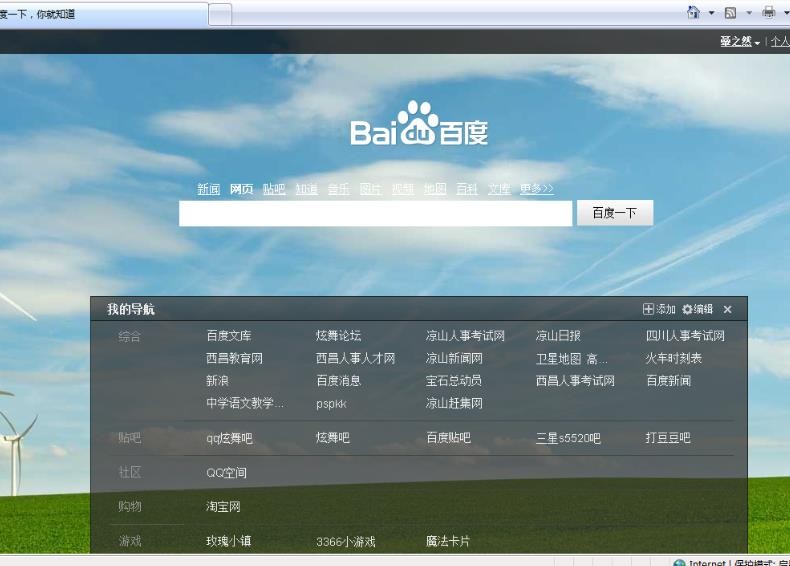The width and height of the screenshot is (790, 566).
Task: Click the Baidu logo
Action: point(419,123)
